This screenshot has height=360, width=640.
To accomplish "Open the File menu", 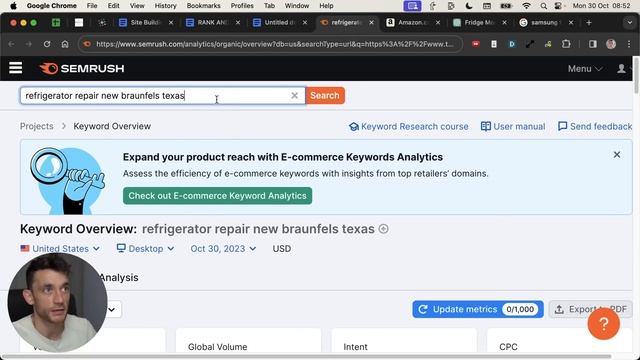I will [92, 6].
